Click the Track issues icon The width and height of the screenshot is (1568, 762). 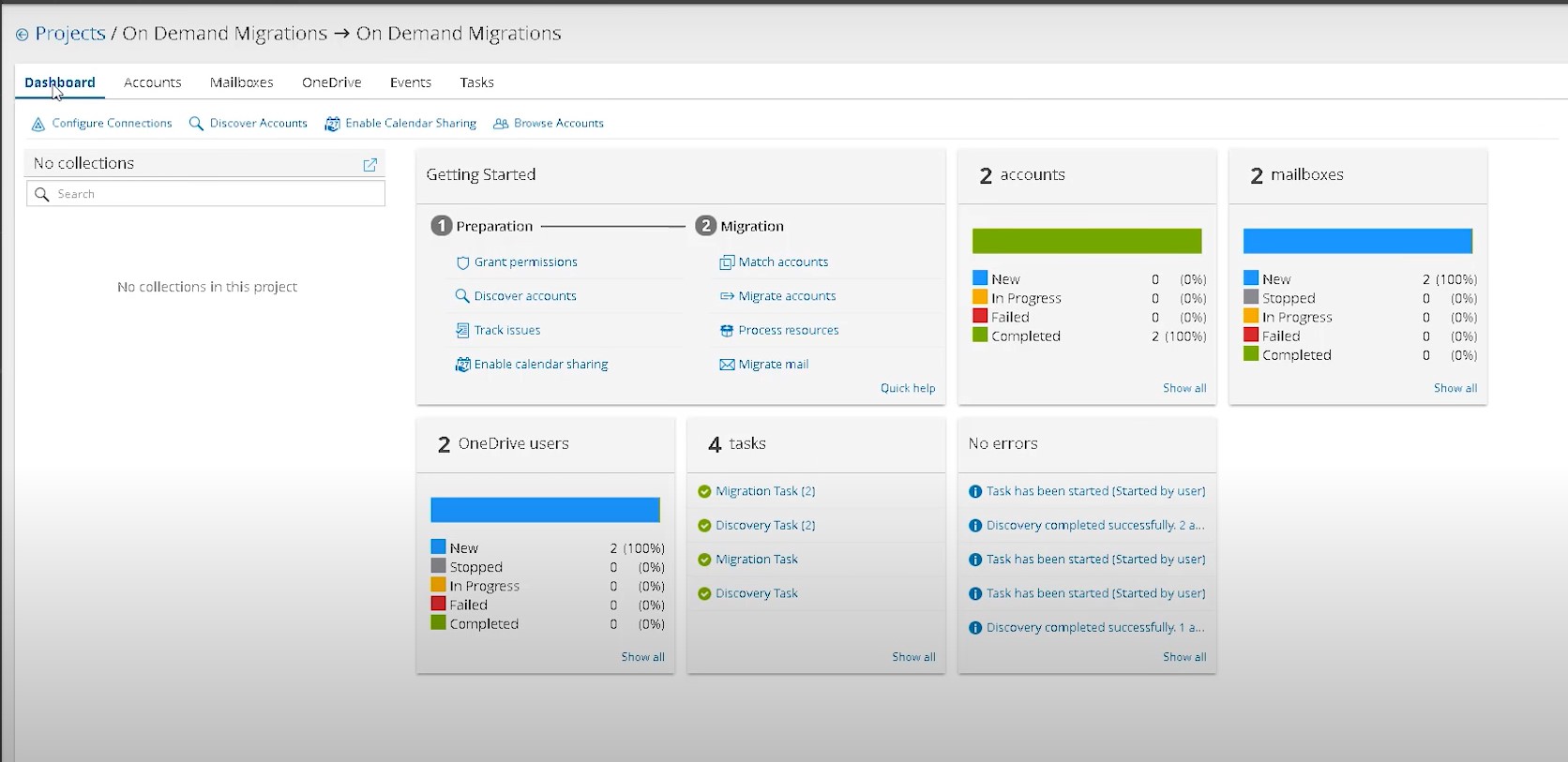462,331
